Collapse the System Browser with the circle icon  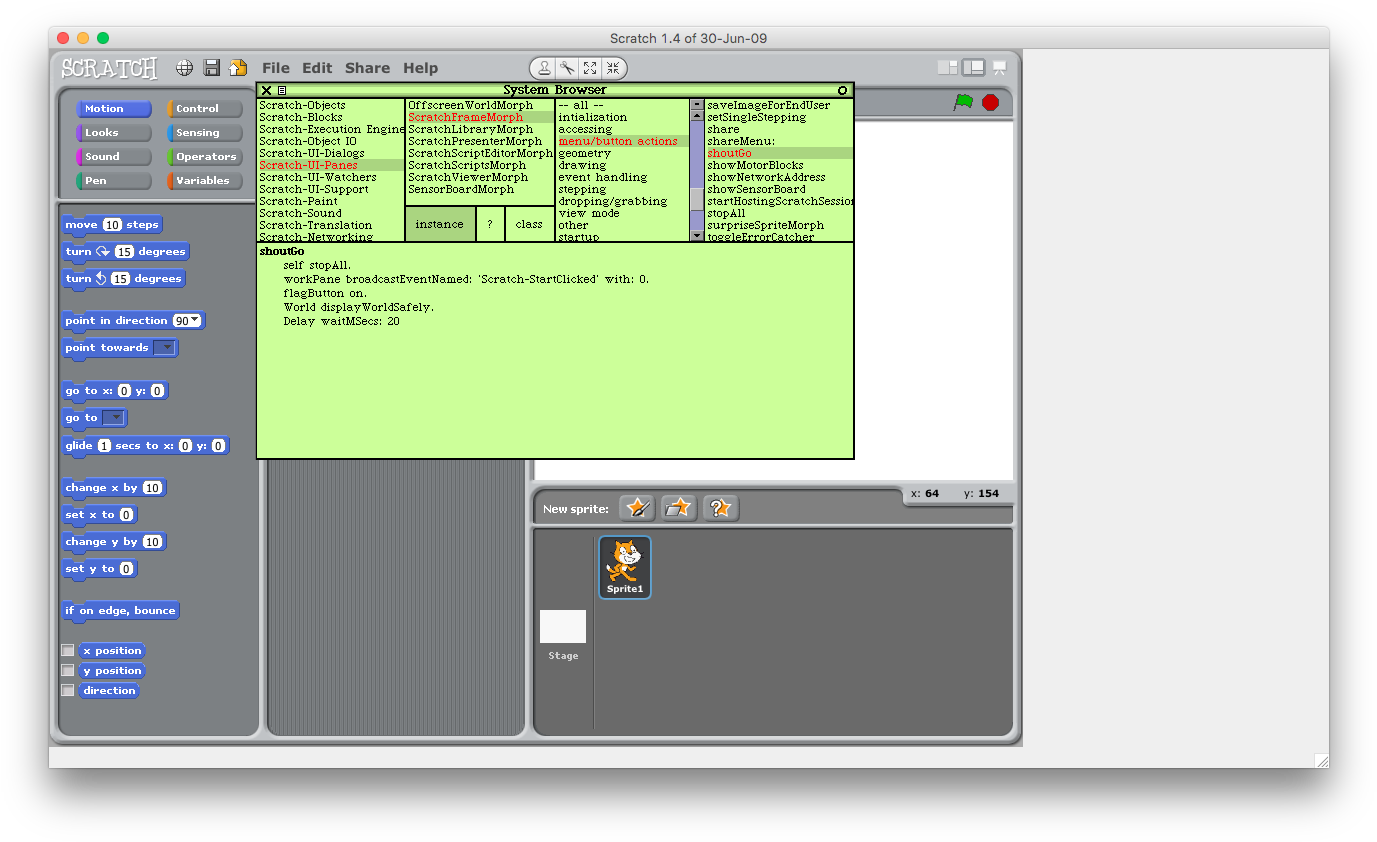coord(842,90)
